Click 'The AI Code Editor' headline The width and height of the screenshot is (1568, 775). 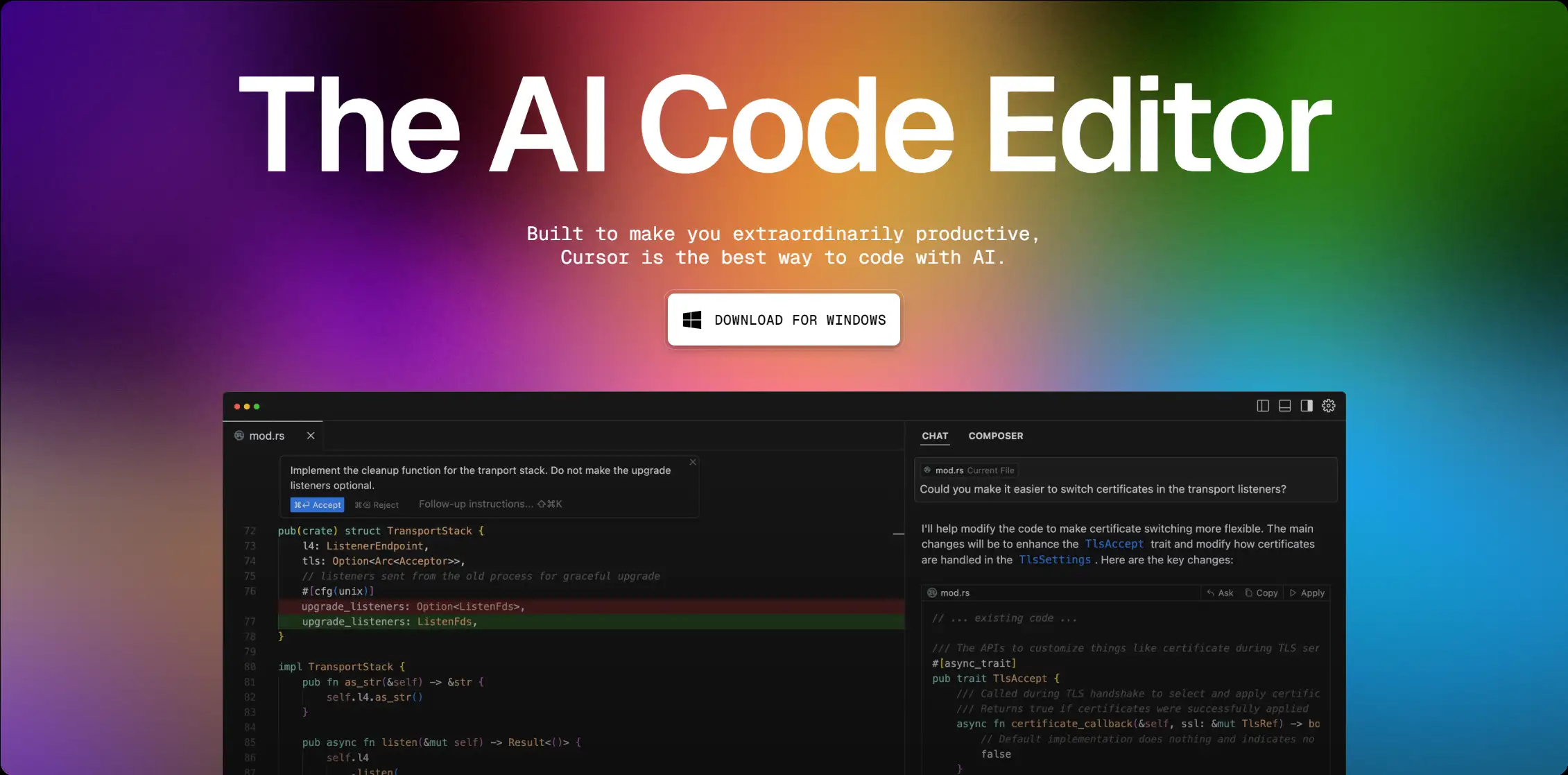click(x=784, y=125)
